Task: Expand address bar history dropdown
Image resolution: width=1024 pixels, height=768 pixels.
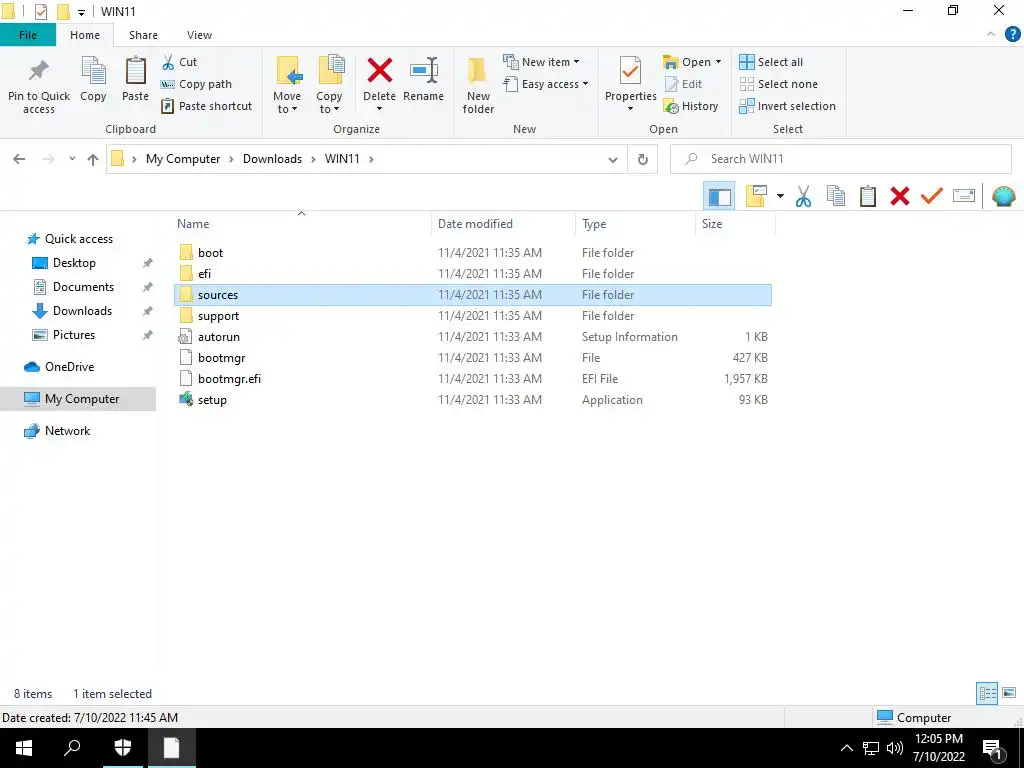Action: coord(613,159)
